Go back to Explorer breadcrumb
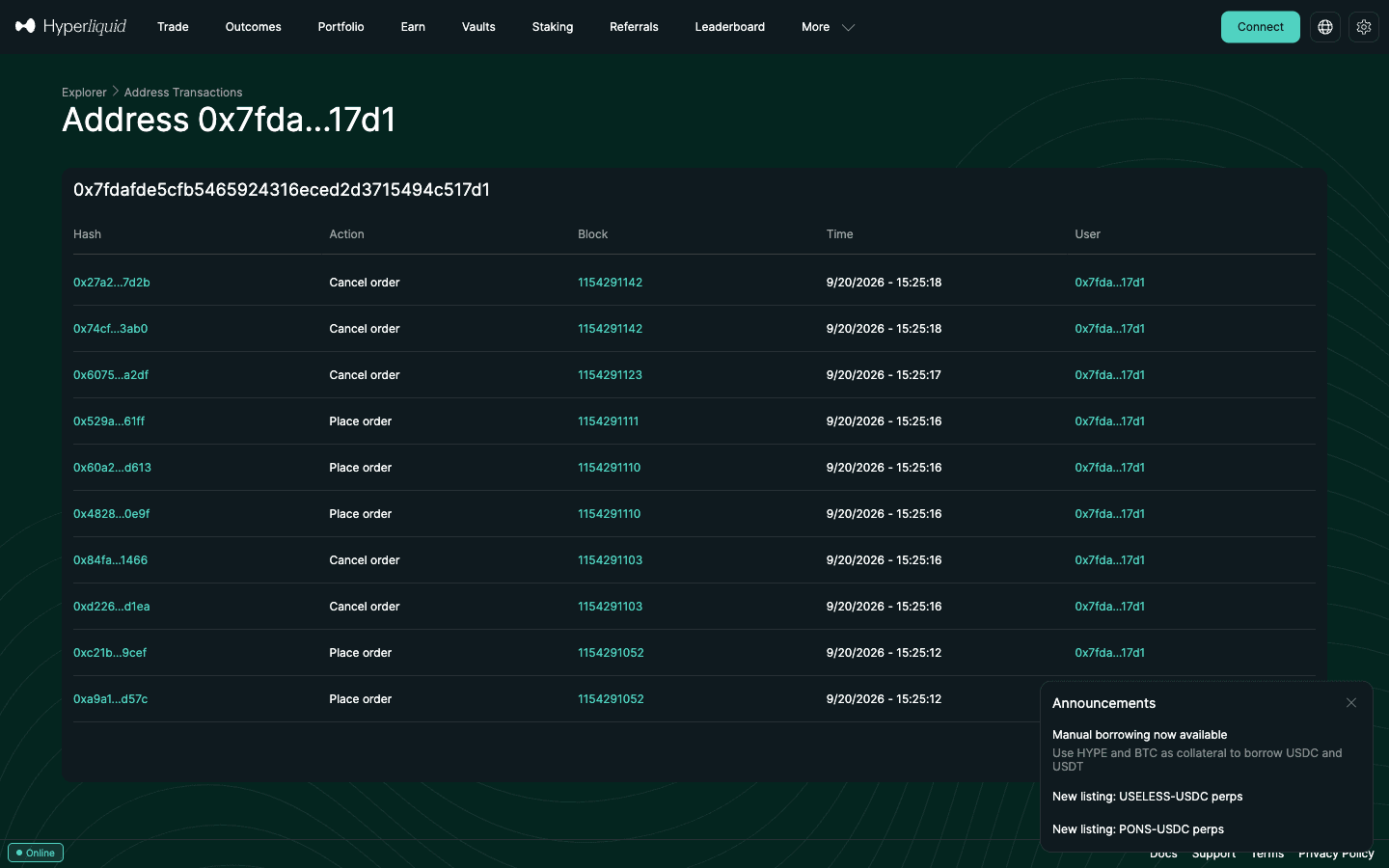Screen dimensions: 1389x868 point(84,93)
